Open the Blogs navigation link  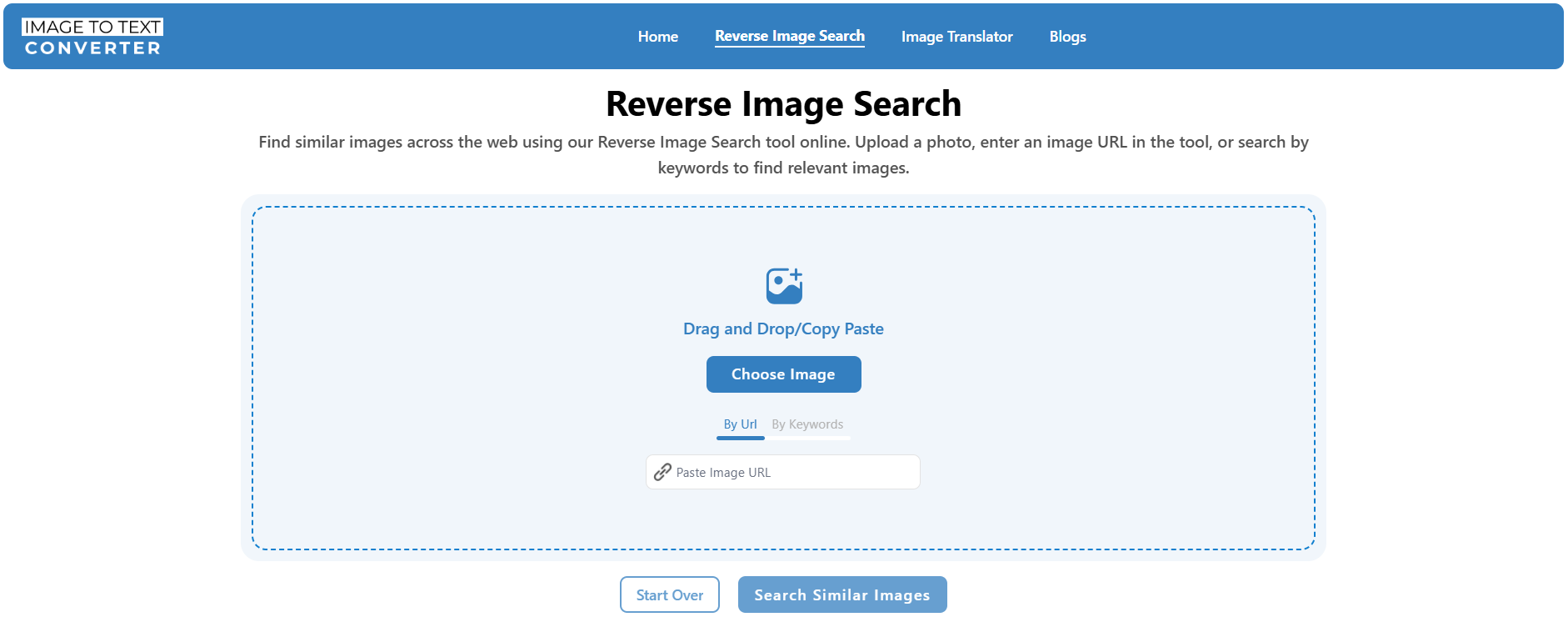point(1067,37)
